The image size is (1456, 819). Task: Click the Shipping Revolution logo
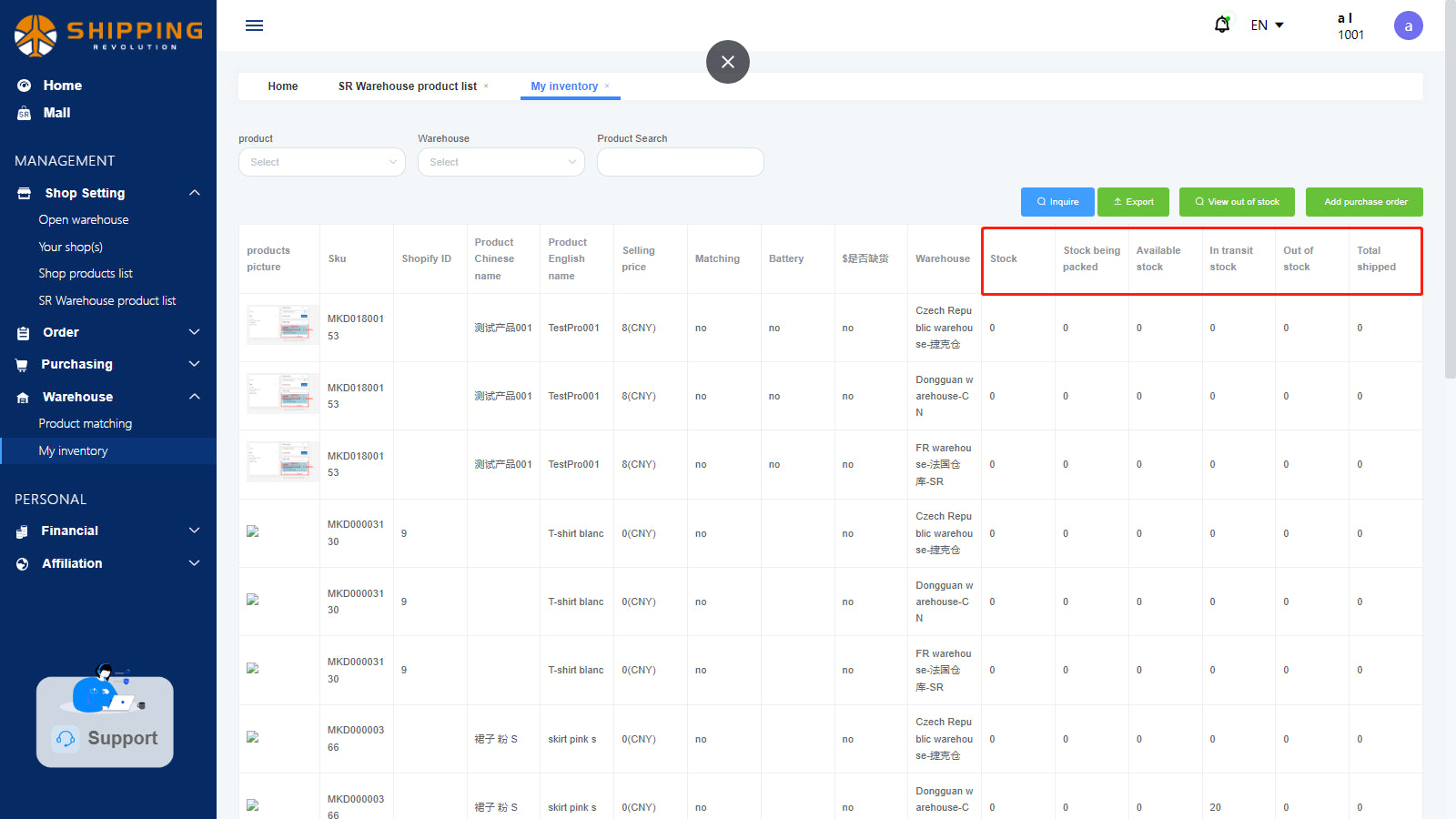108,35
